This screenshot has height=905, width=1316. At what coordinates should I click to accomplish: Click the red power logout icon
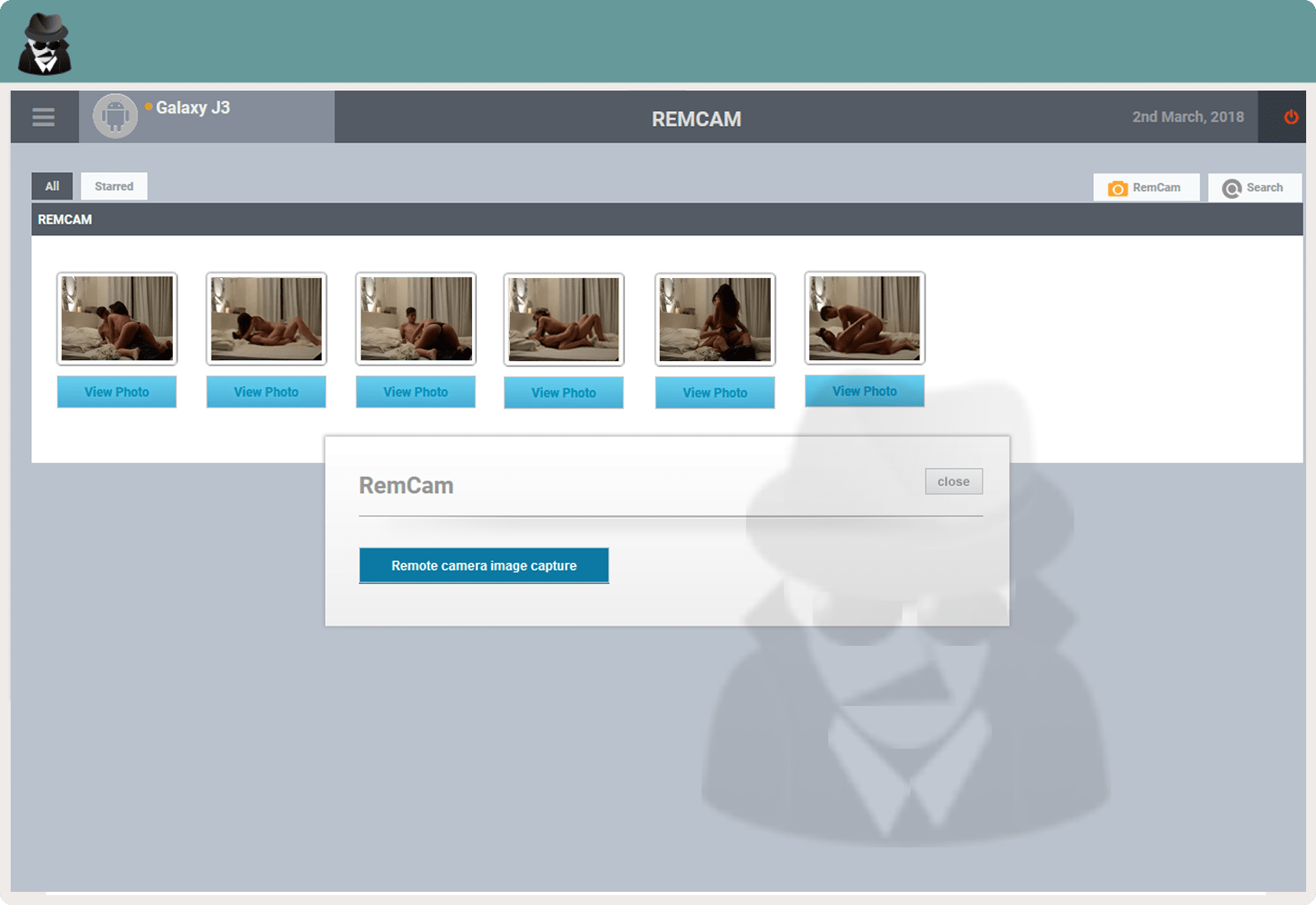(1291, 117)
